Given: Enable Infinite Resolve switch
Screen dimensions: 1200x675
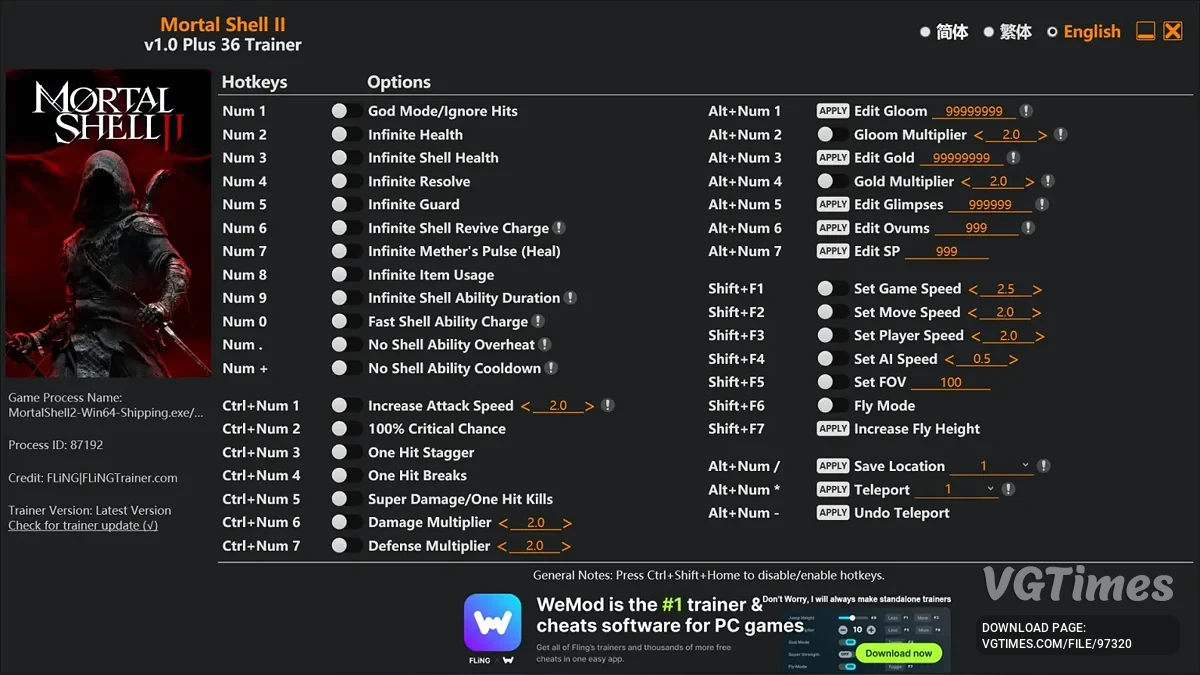Looking at the screenshot, I should (x=346, y=182).
